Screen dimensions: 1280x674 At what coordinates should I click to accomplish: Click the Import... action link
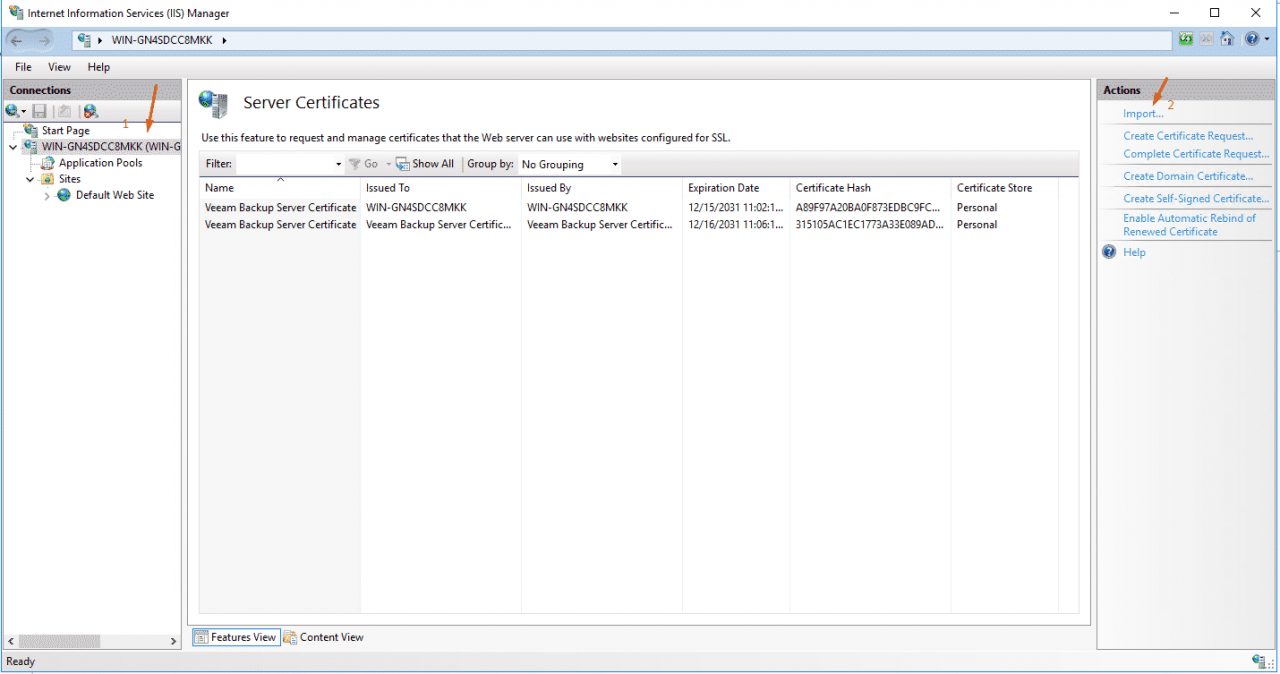pos(1143,114)
